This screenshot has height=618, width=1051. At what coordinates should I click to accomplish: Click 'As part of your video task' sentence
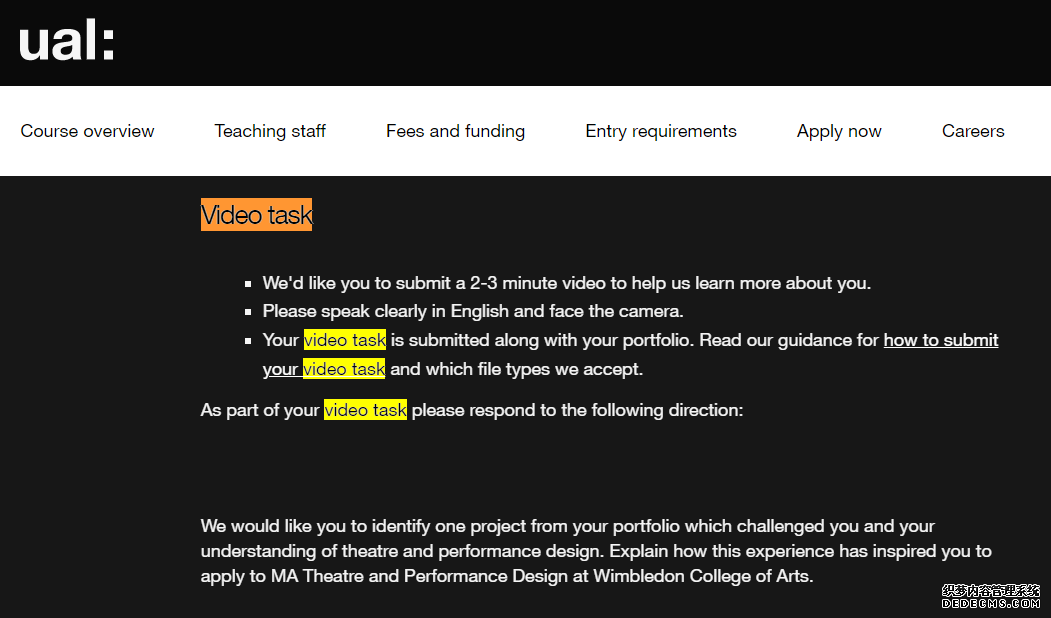[x=472, y=410]
